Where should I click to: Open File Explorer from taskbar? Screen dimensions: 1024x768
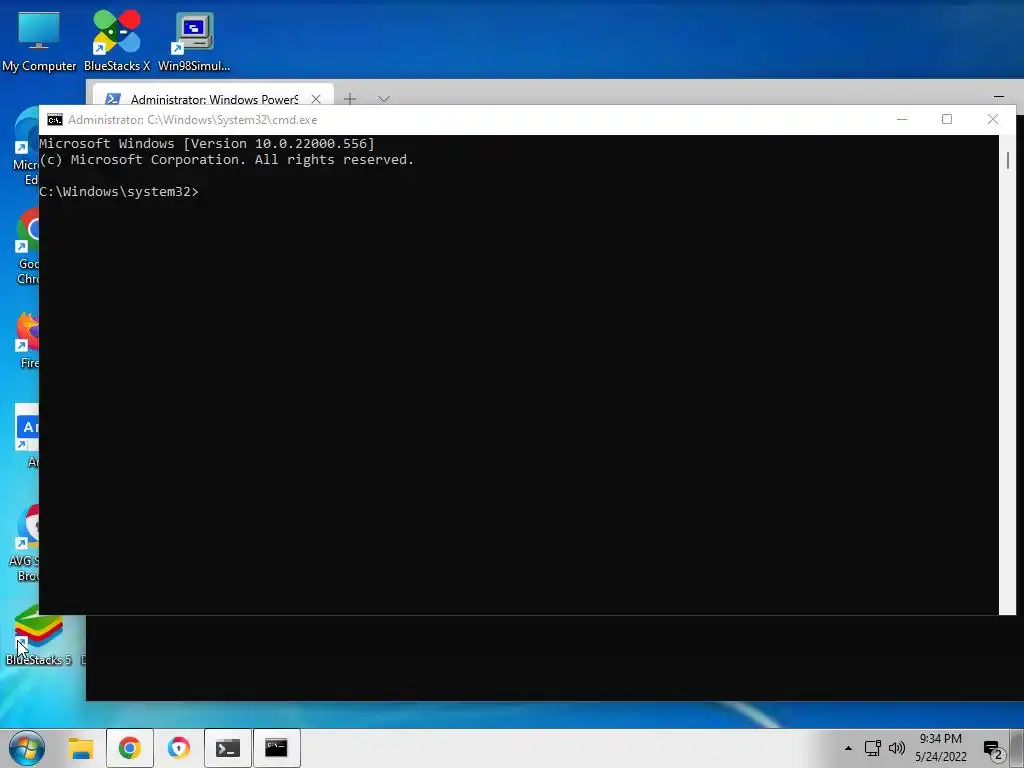(81, 748)
